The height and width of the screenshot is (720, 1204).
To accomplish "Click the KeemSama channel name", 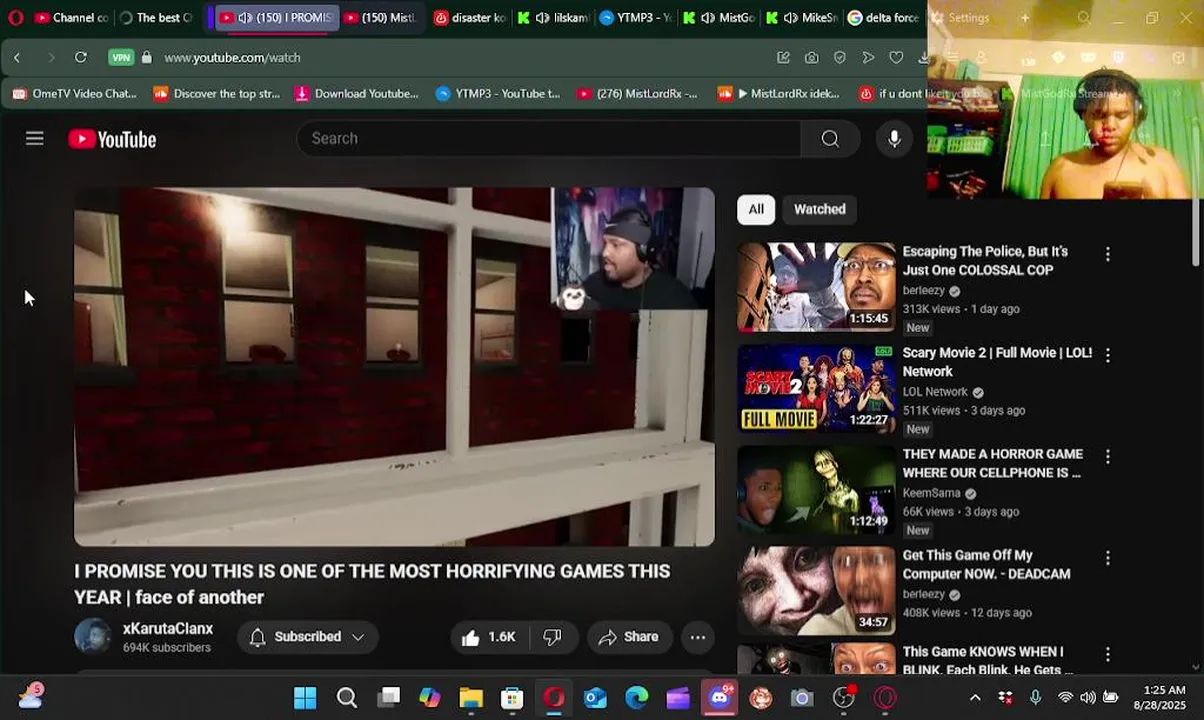I will click(931, 493).
